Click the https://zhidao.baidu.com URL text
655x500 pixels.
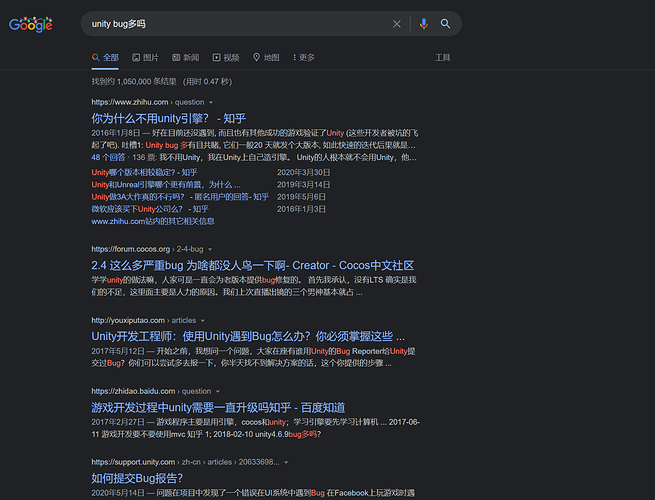(133, 391)
